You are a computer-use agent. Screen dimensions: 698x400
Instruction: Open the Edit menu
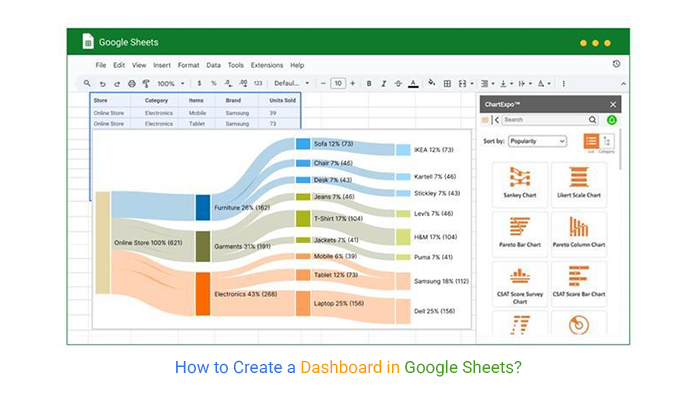click(x=119, y=65)
